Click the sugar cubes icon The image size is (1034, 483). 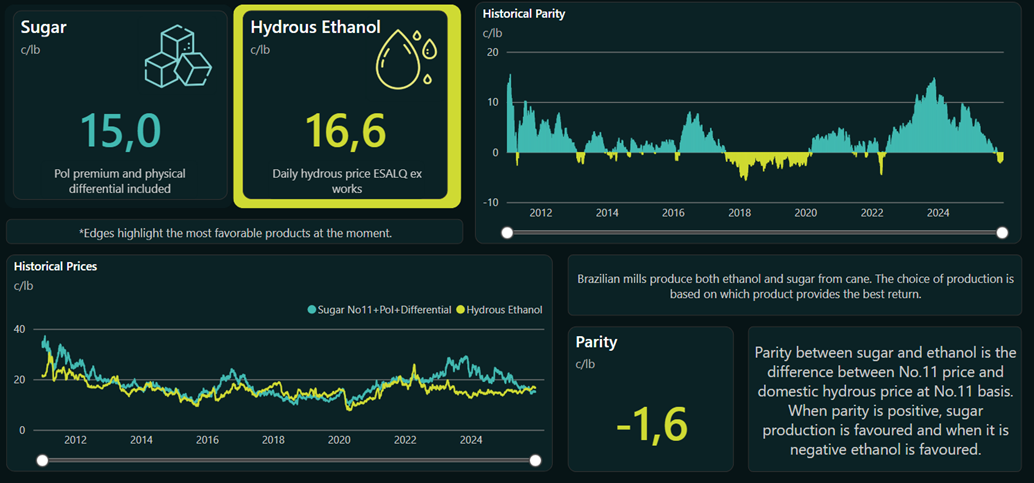pos(179,57)
